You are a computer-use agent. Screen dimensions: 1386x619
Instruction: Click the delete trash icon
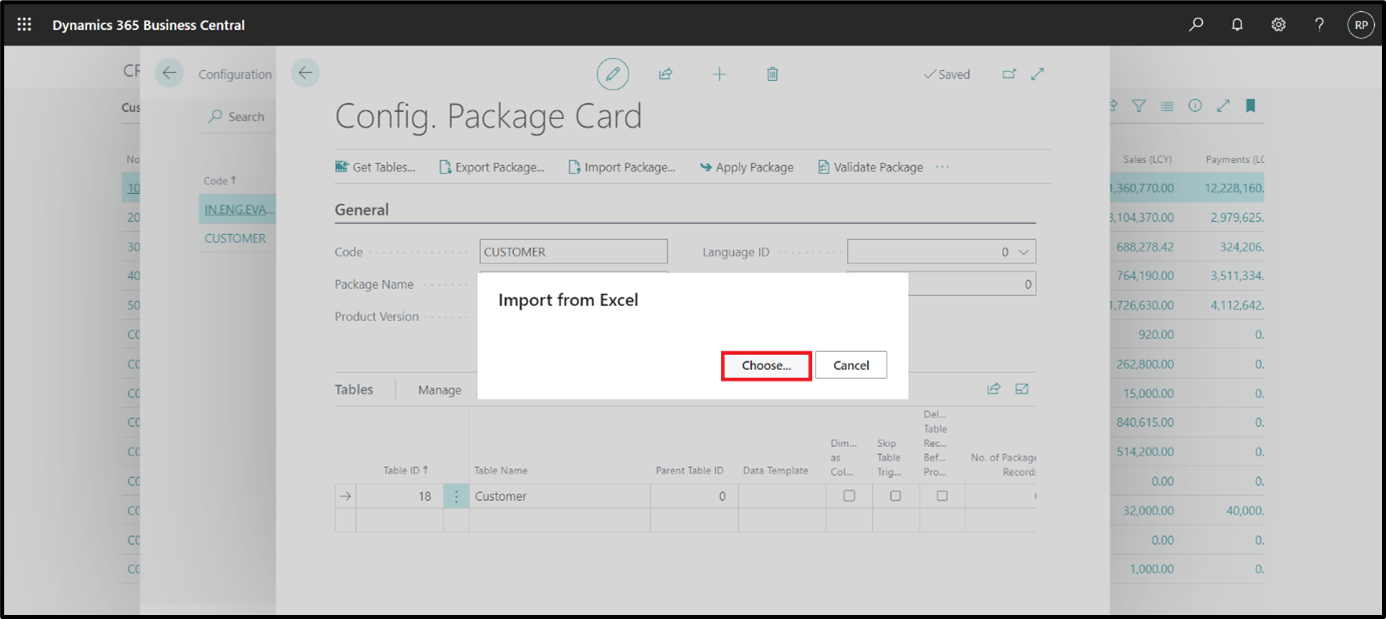pos(772,74)
